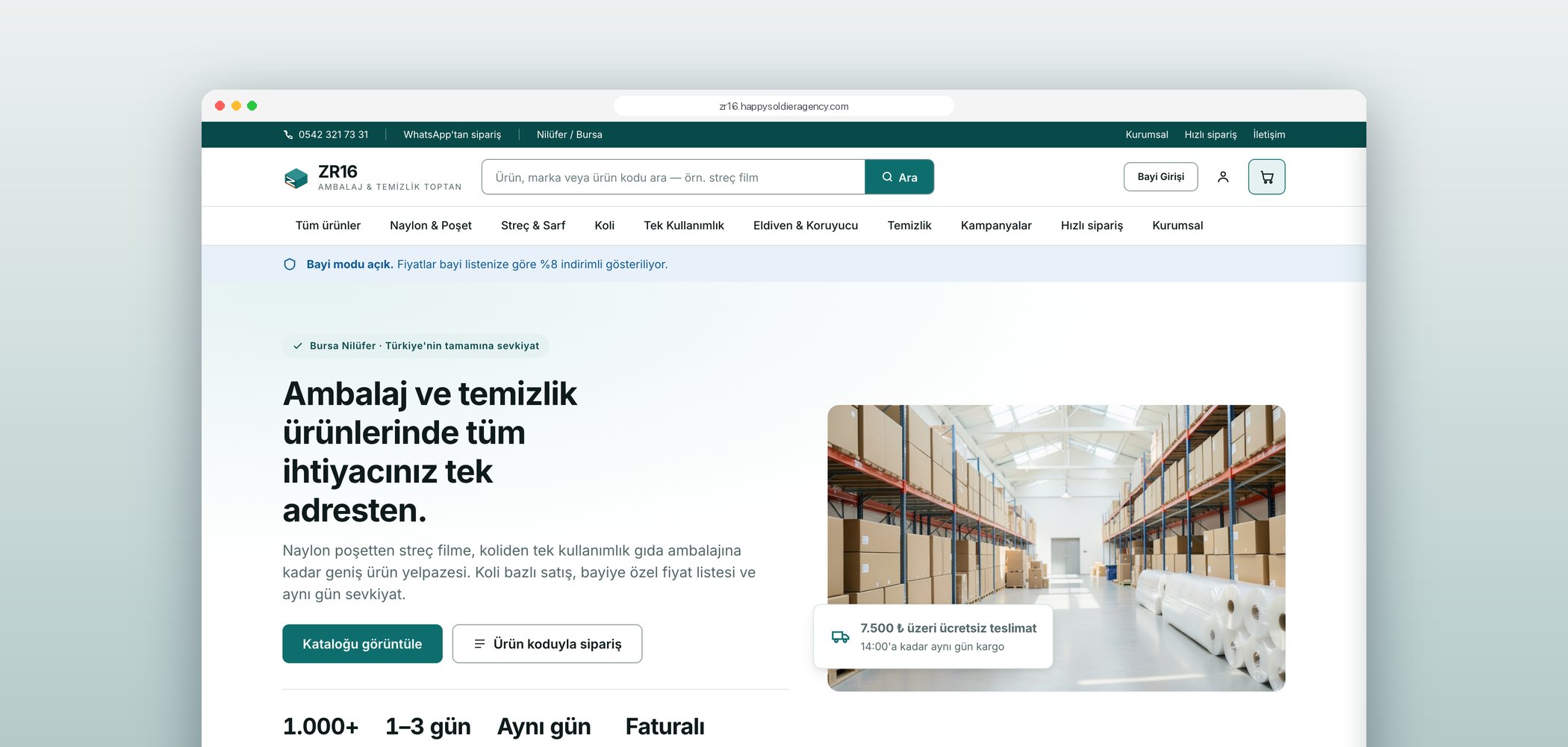Screen dimensions: 1568x747
Task: Open the Bayi Girişi login button
Action: point(1160,177)
